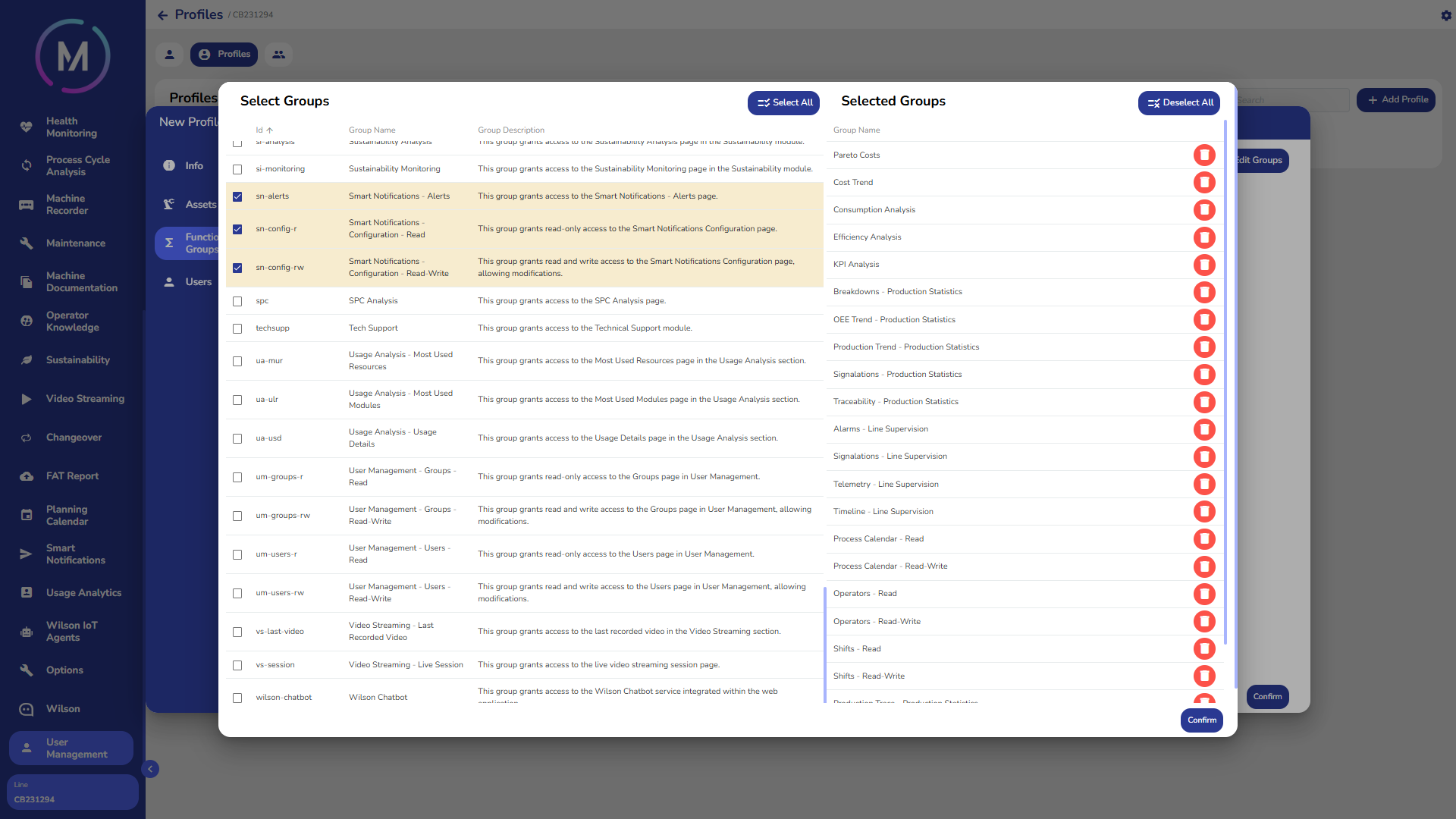The height and width of the screenshot is (819, 1456).
Task: Open the Wilson chatbot sidebar icon
Action: pos(27,709)
